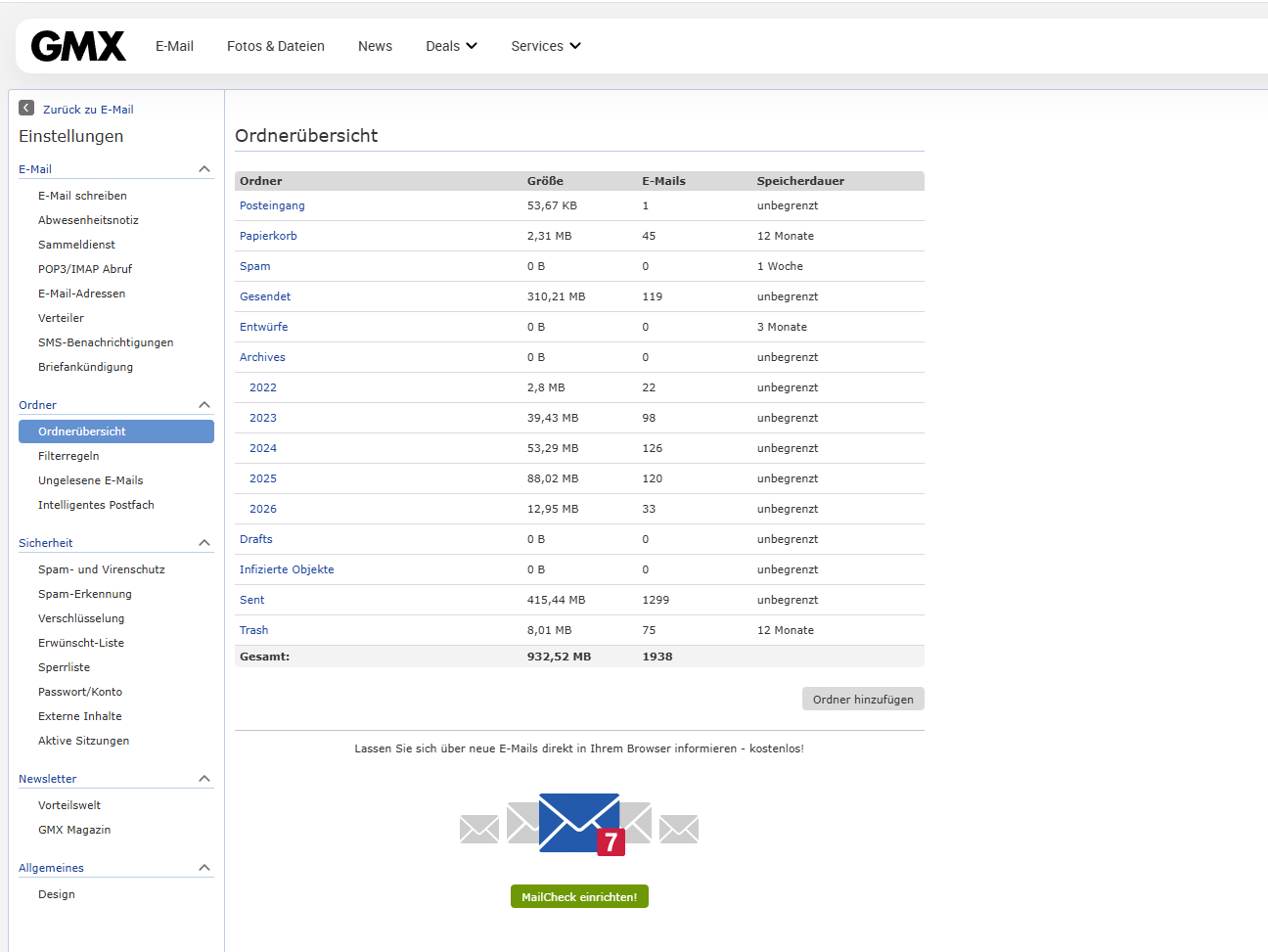Click the MailCheck einrichten! button
Screen dimensions: 1268x952
579,897
